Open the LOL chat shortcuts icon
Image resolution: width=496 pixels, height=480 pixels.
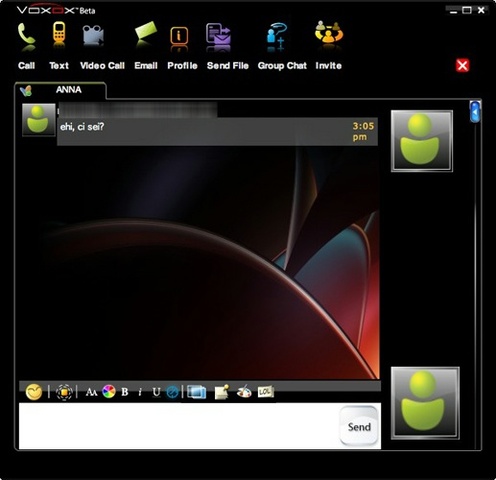[x=266, y=392]
